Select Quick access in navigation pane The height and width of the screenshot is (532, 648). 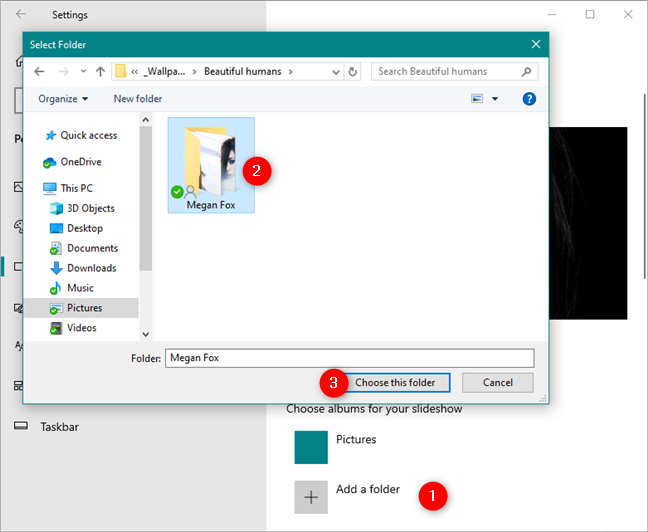pyautogui.click(x=88, y=135)
